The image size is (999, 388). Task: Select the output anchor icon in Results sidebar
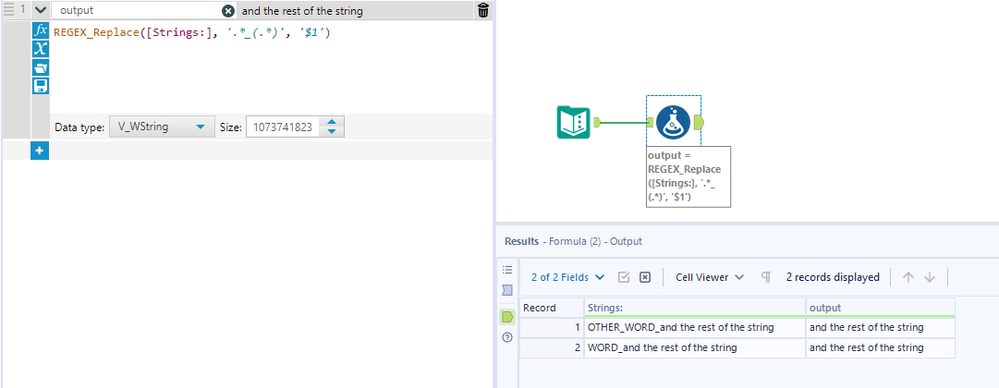(x=507, y=316)
